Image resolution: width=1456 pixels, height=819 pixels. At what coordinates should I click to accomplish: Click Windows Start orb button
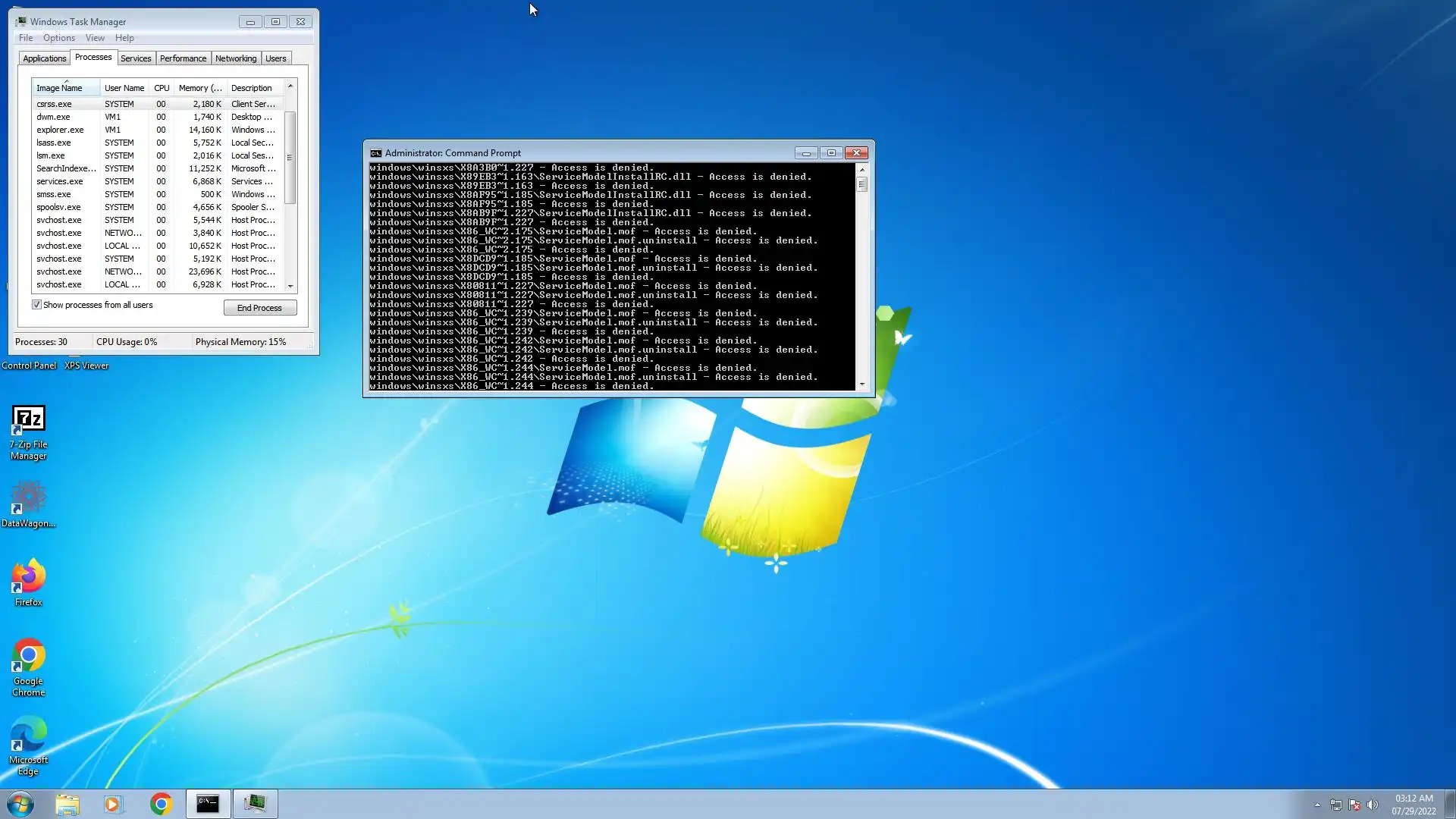tap(20, 804)
